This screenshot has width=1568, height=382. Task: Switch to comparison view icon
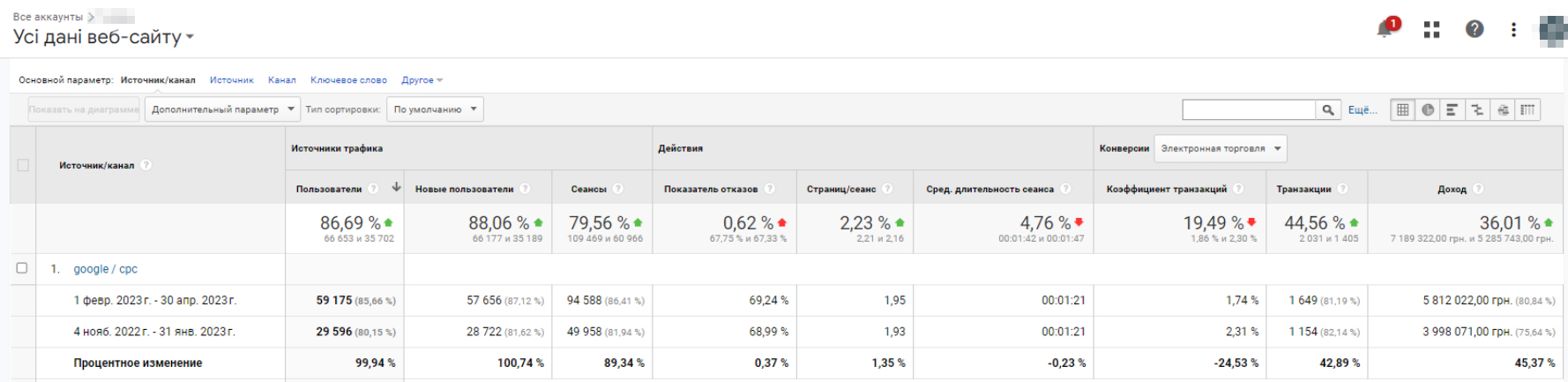tap(1477, 109)
